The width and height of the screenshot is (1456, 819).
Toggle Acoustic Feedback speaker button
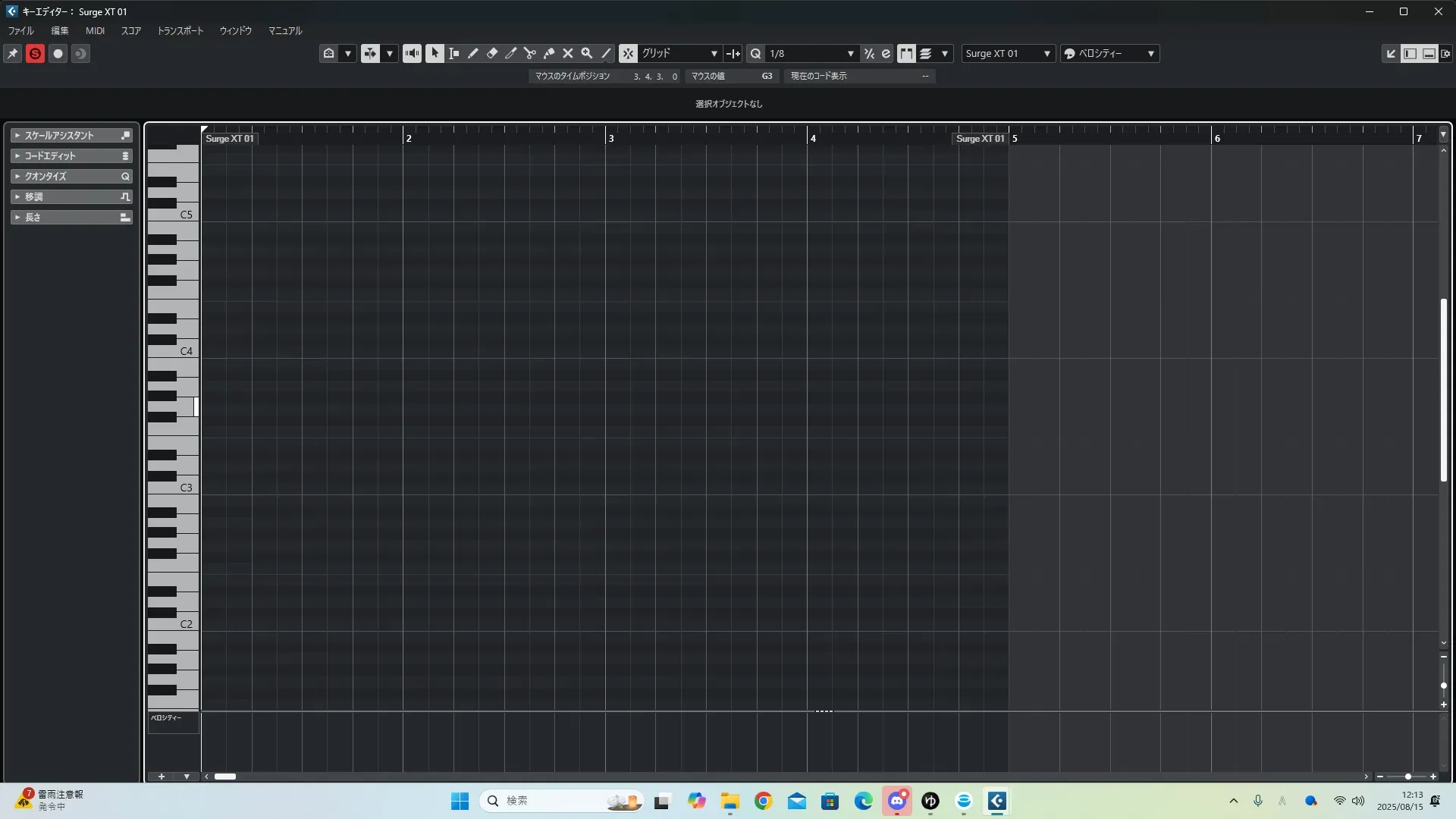412,53
